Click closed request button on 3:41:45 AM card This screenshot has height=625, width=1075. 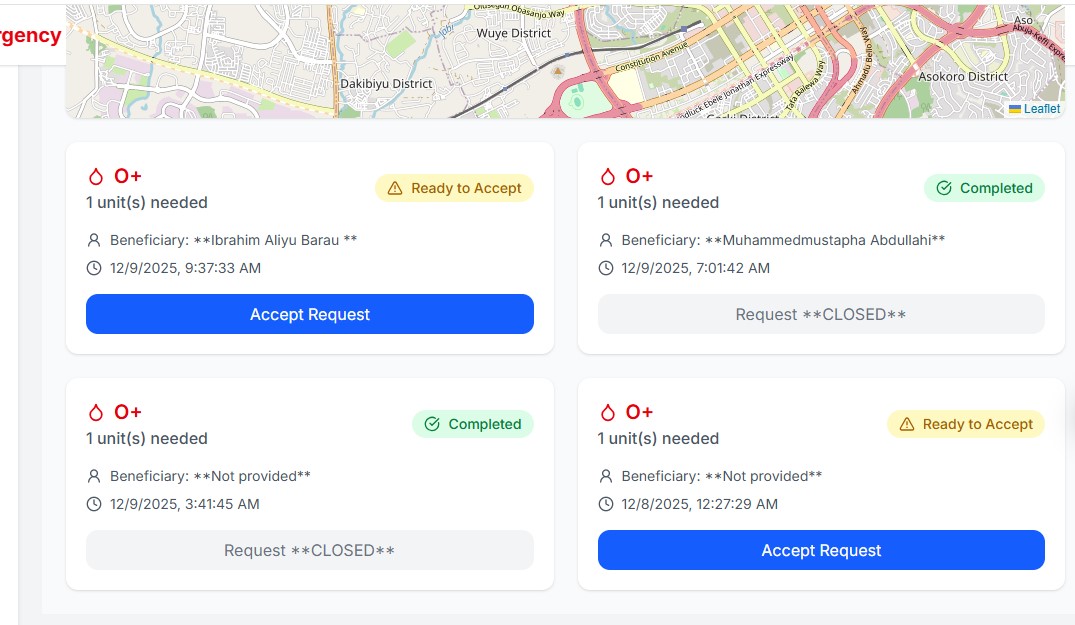pos(310,550)
